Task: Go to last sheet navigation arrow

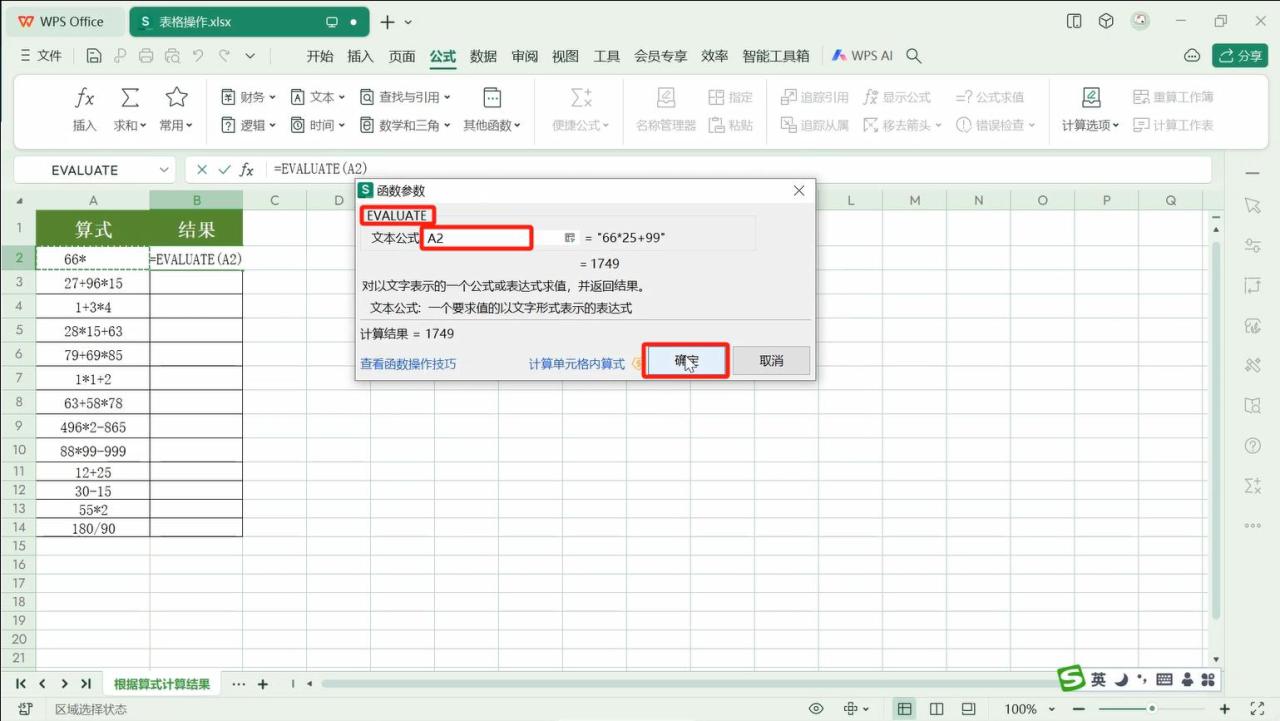Action: click(x=86, y=684)
